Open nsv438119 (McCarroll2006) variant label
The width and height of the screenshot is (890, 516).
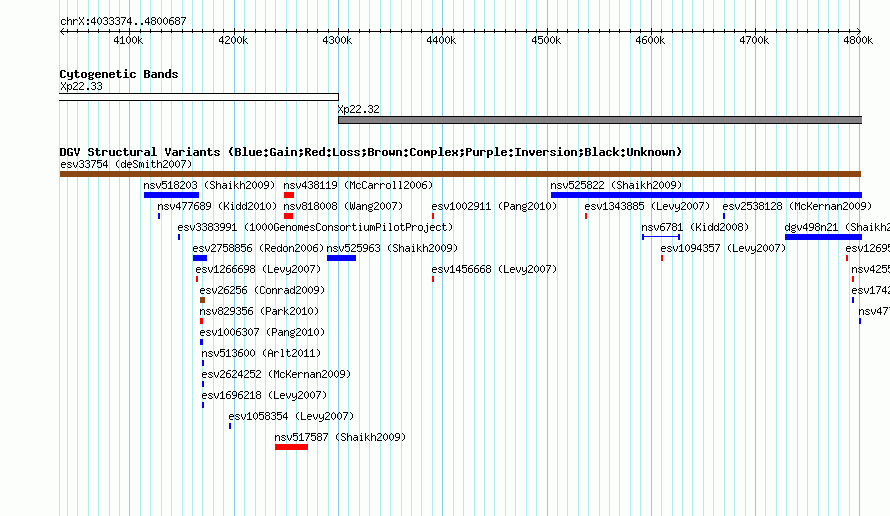(358, 186)
